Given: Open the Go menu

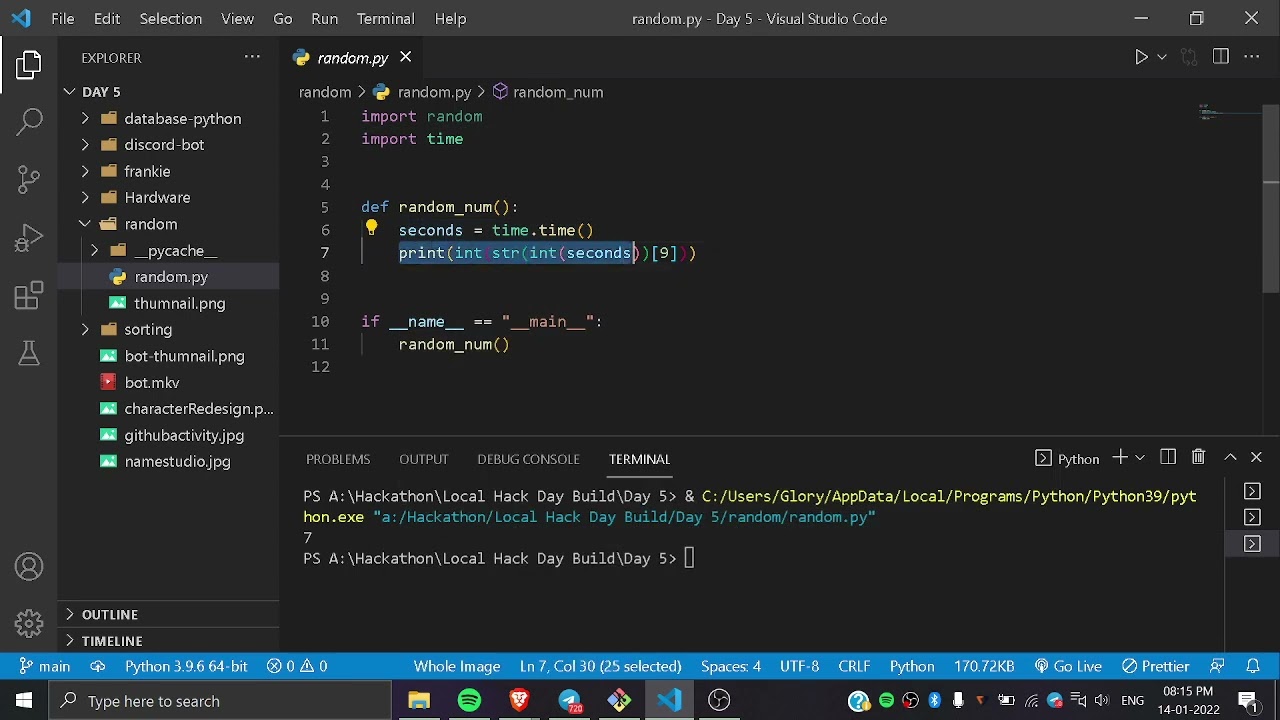Looking at the screenshot, I should (283, 18).
